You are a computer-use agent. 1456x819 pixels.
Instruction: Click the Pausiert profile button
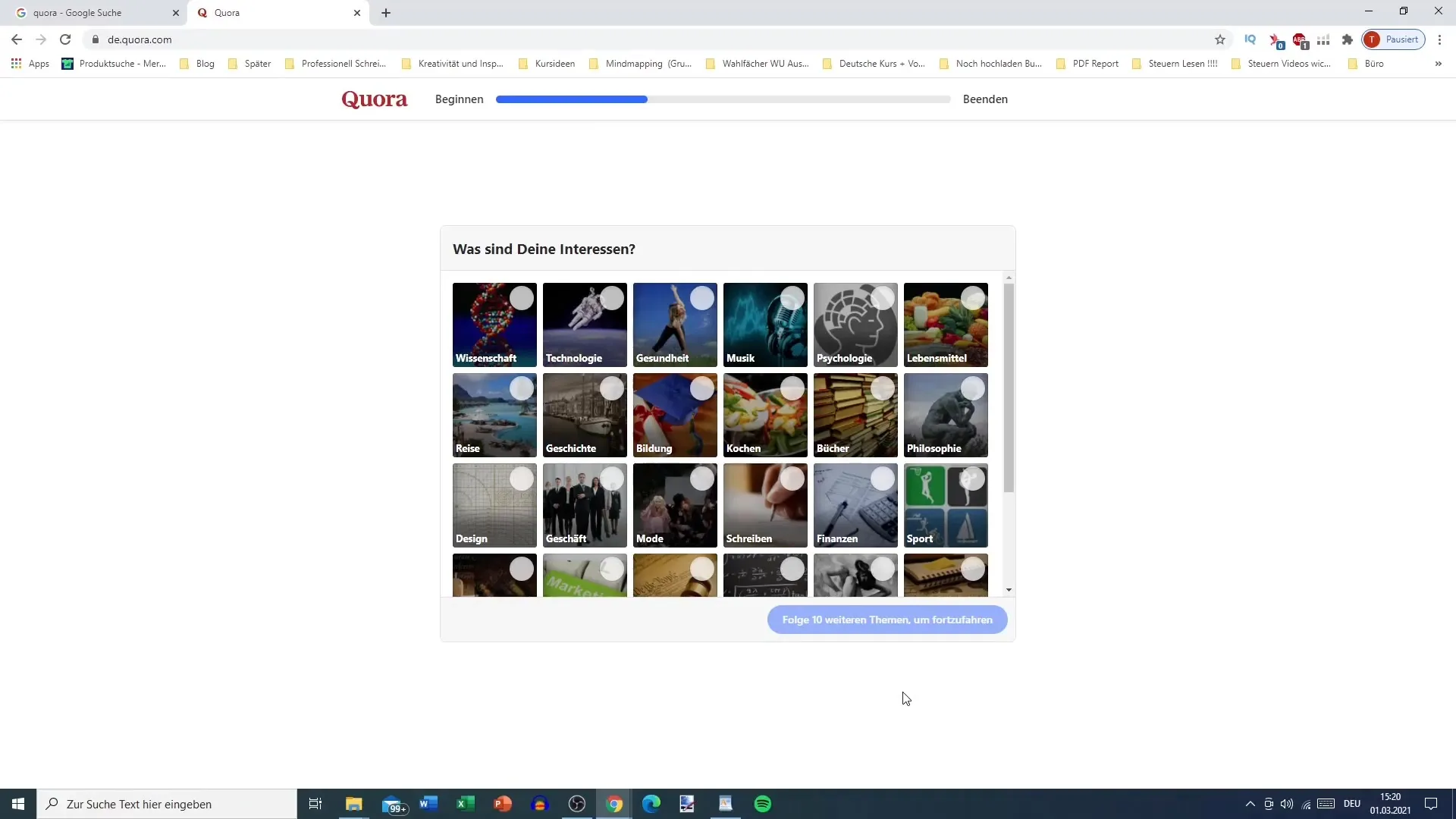pos(1393,39)
